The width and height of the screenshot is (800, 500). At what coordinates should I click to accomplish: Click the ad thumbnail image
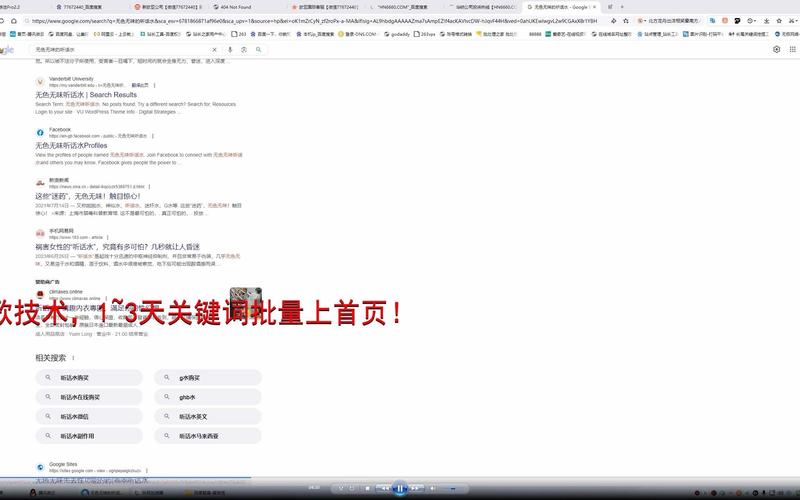(x=245, y=301)
